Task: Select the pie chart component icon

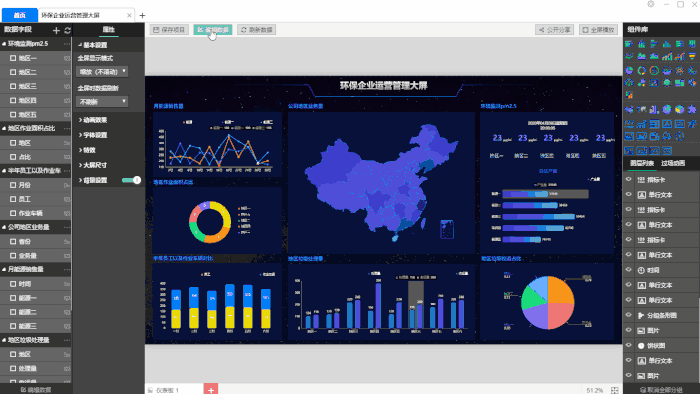Action: pos(629,70)
